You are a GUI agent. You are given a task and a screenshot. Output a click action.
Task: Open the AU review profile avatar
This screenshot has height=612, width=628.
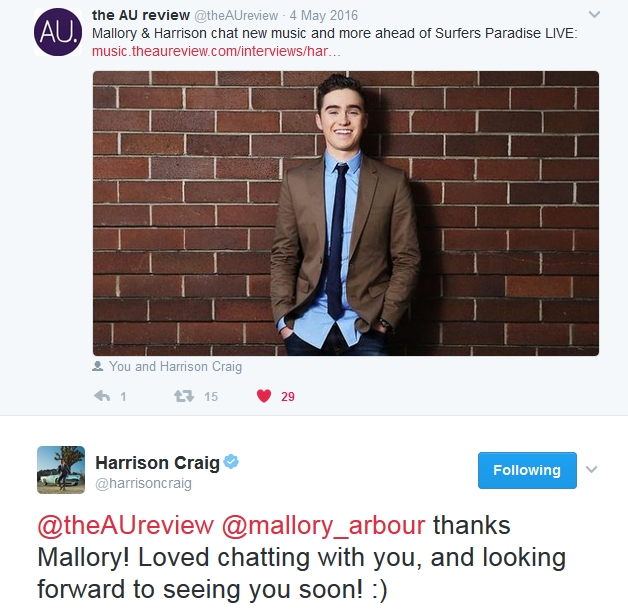[x=58, y=32]
